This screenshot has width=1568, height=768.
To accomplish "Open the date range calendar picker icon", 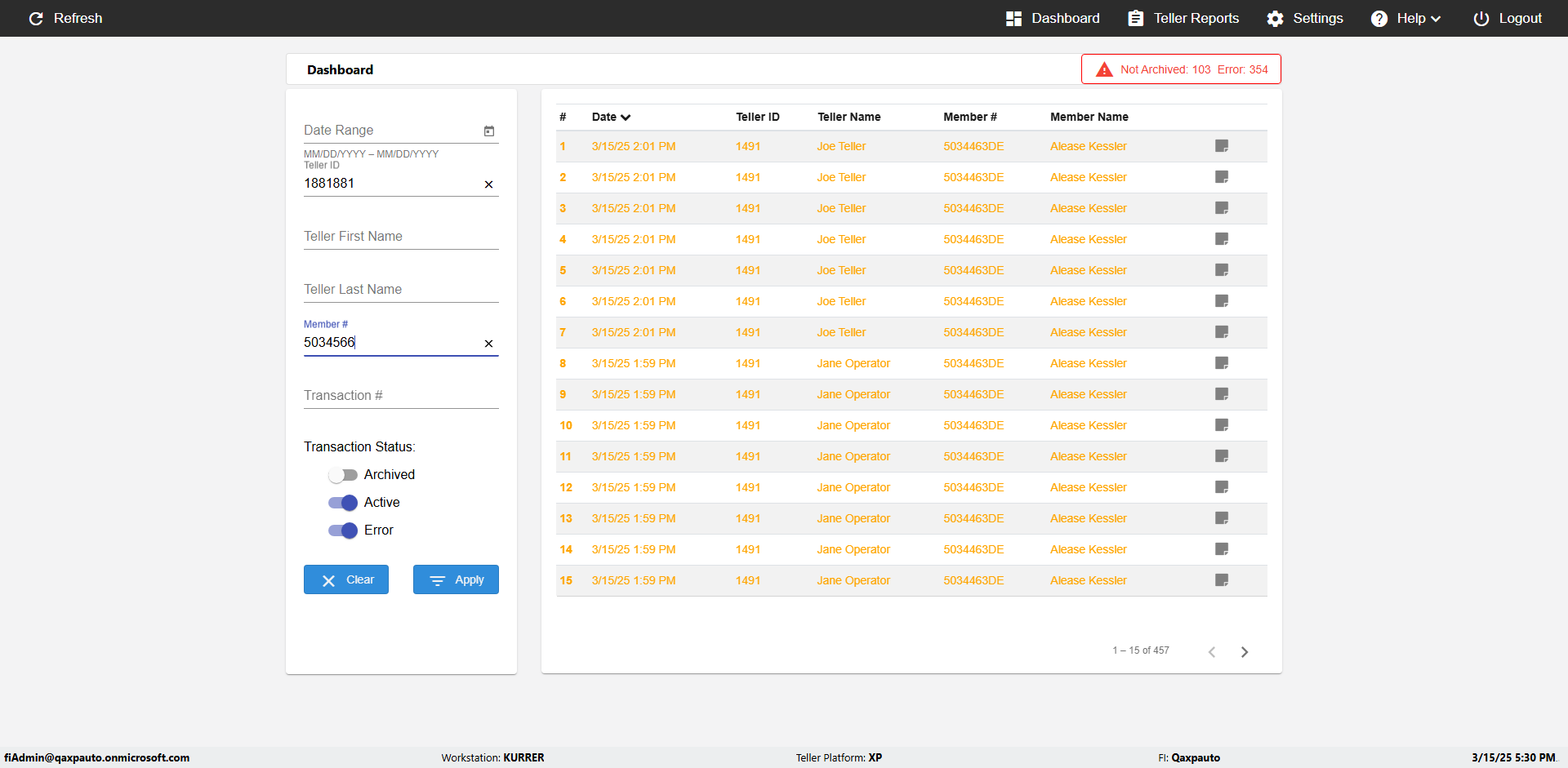I will coord(489,131).
